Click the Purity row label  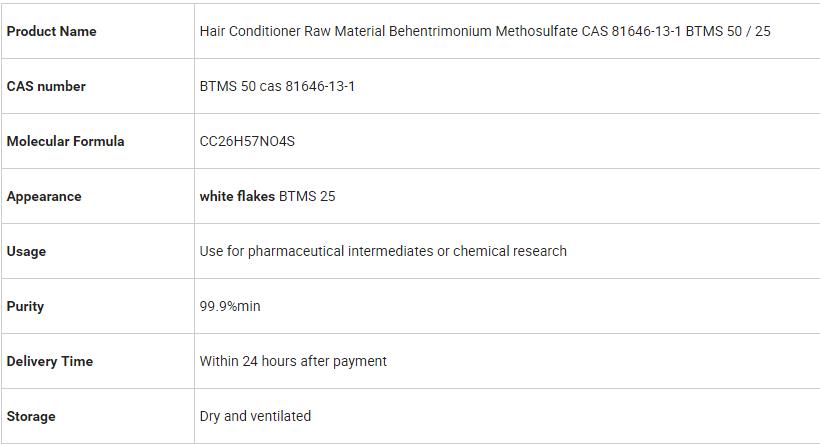25,306
